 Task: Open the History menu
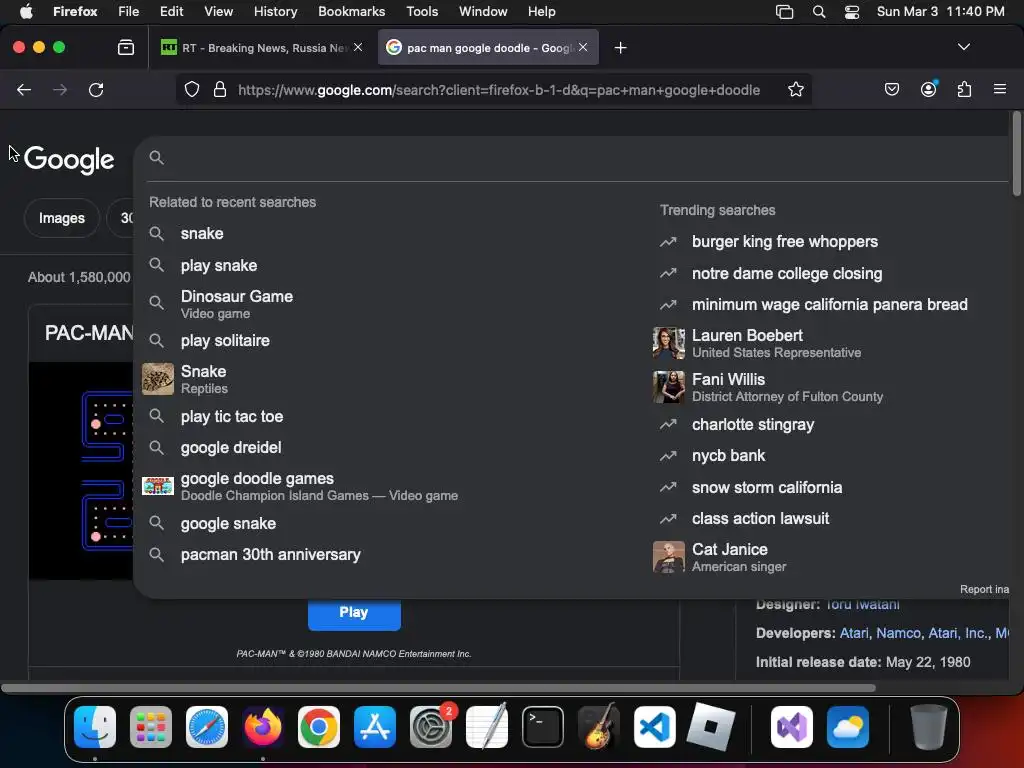(275, 11)
